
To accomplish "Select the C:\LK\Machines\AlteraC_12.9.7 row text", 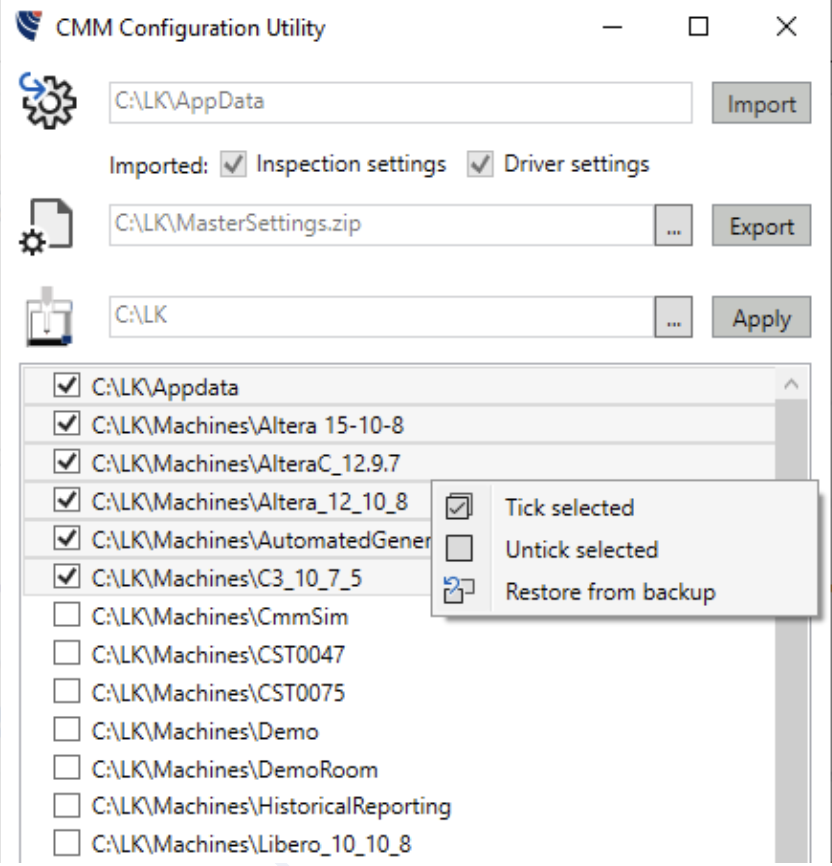I will point(246,464).
